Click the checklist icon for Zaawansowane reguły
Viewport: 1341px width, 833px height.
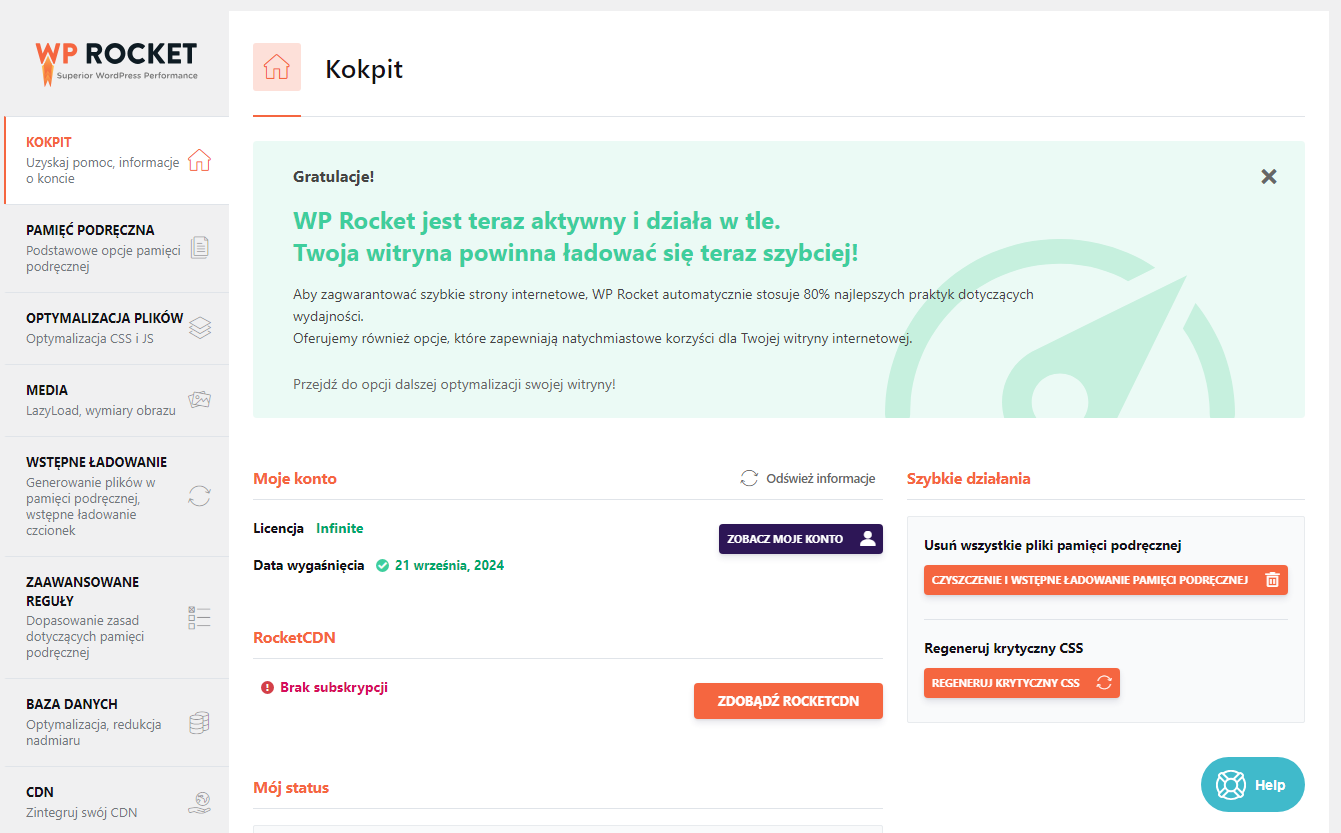[199, 617]
